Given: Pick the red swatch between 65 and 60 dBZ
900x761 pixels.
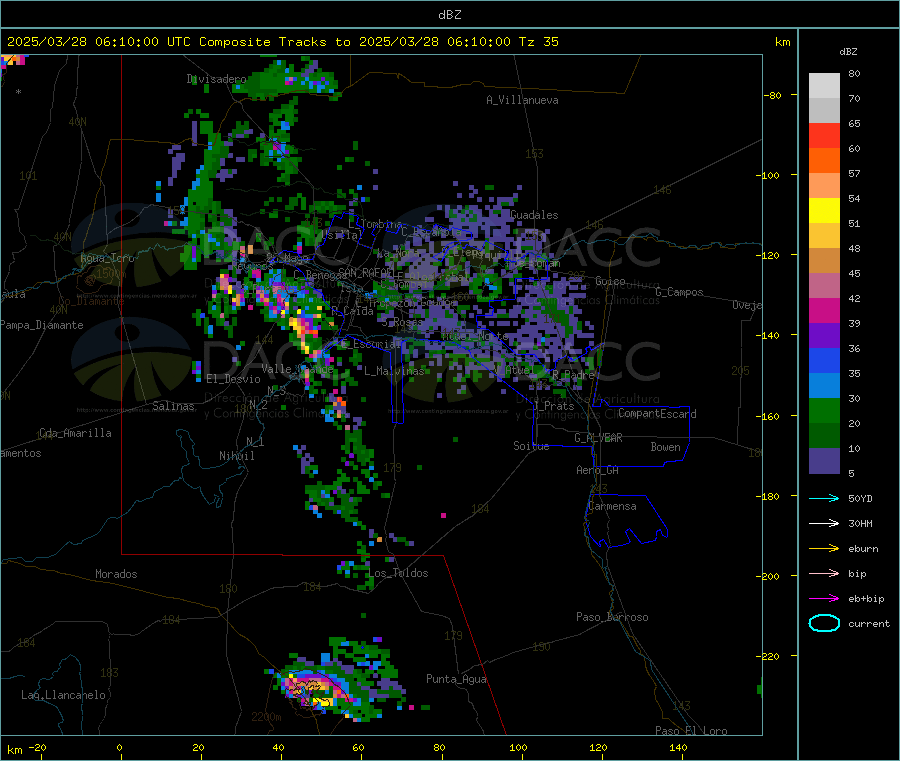Looking at the screenshot, I should click(x=824, y=135).
